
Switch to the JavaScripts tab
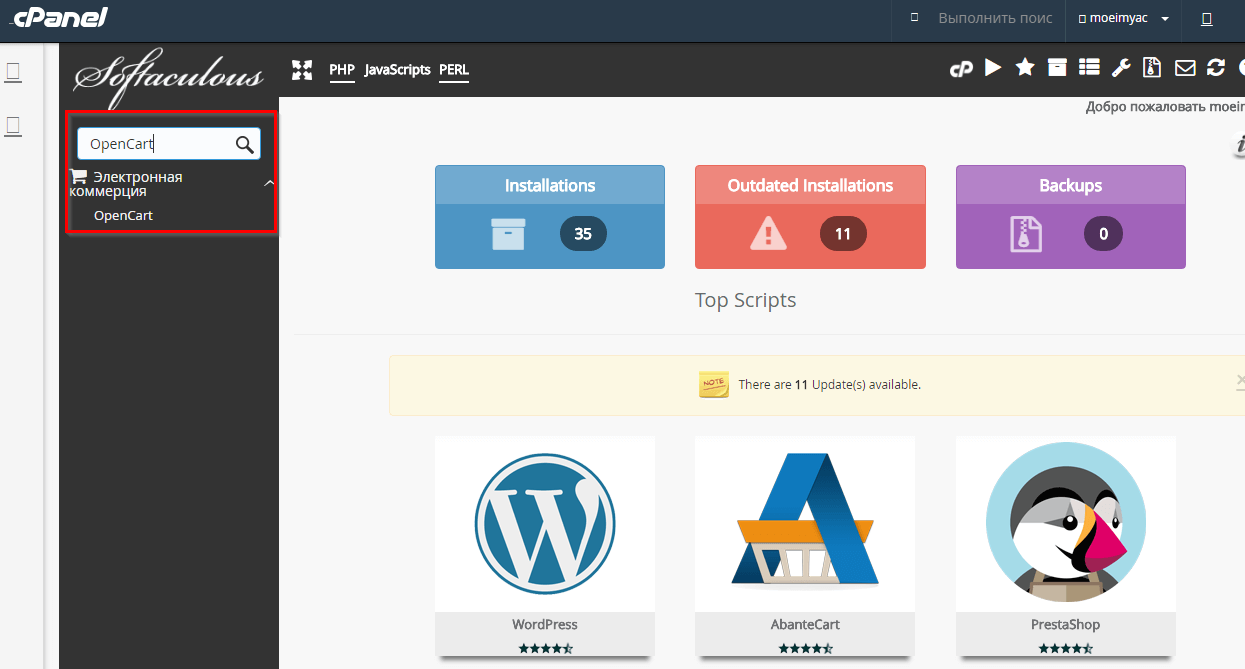(x=397, y=70)
